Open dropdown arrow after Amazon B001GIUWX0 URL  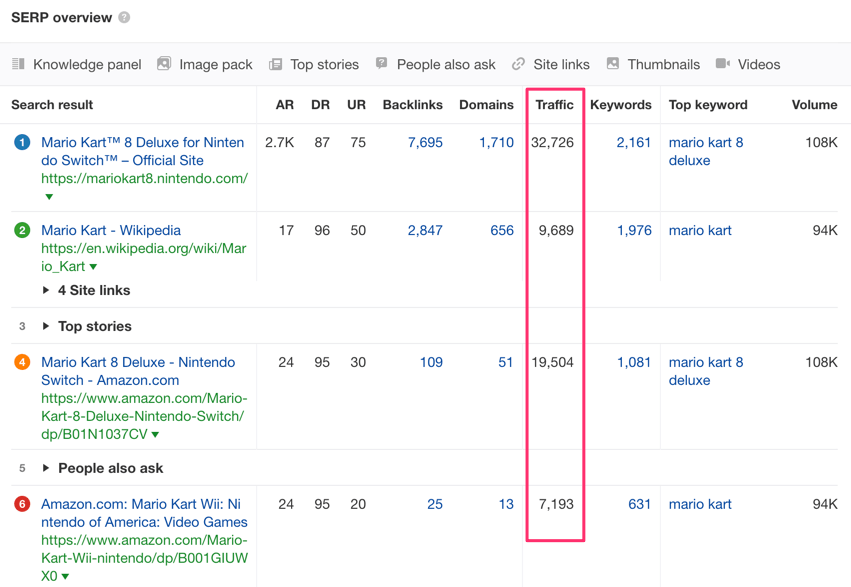pos(65,577)
